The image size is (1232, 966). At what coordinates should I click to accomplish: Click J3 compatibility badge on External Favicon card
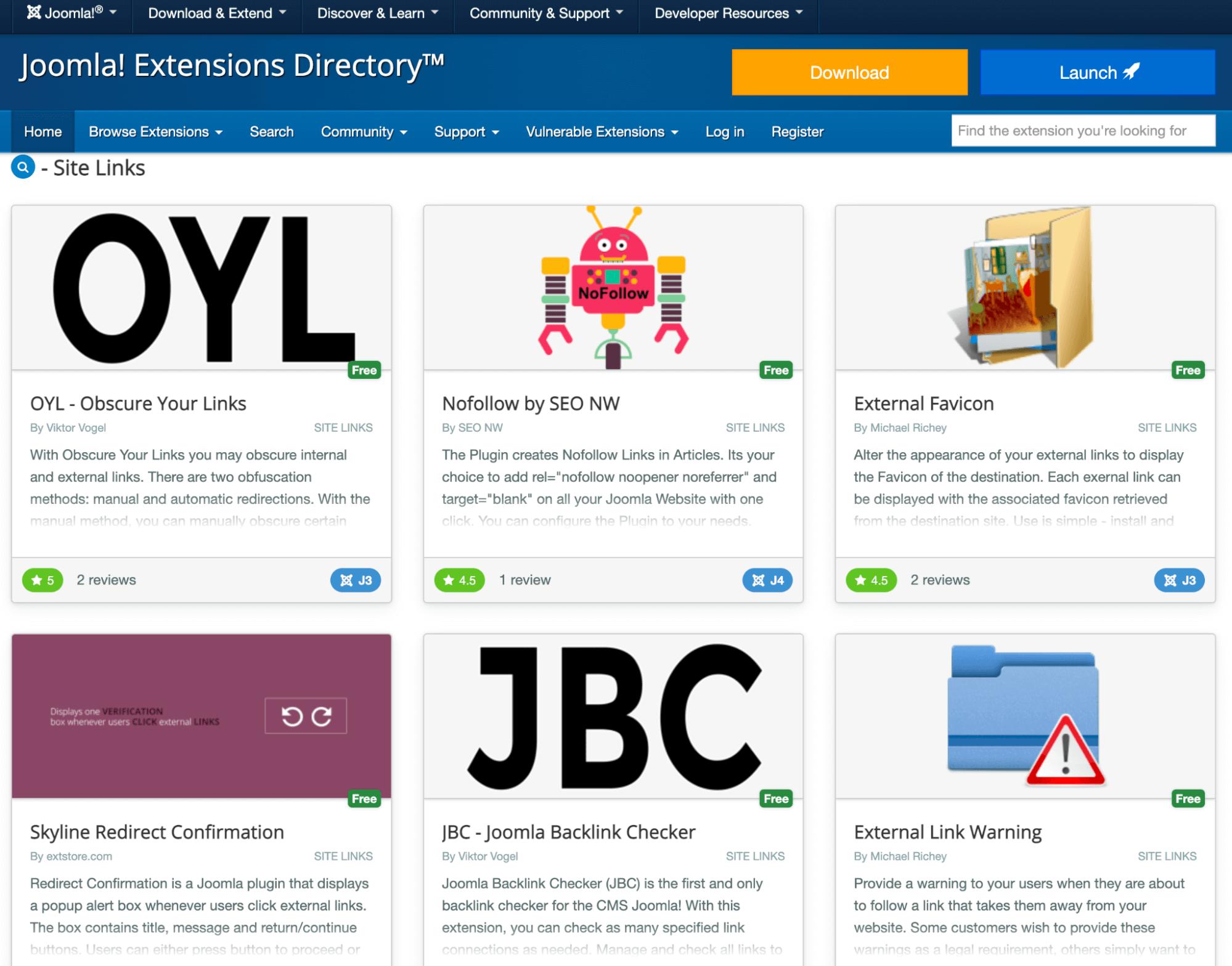click(1179, 580)
